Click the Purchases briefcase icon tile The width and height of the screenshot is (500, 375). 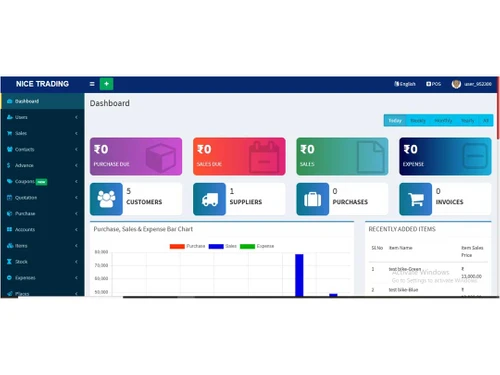313,199
